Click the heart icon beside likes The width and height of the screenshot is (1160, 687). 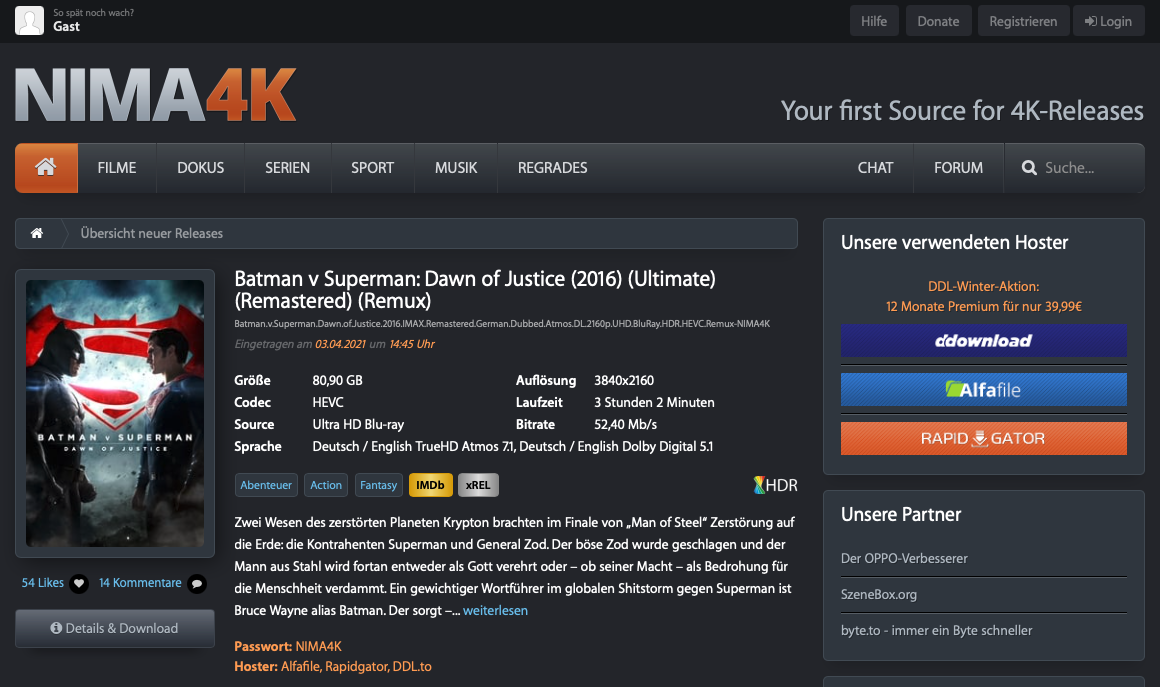(79, 583)
